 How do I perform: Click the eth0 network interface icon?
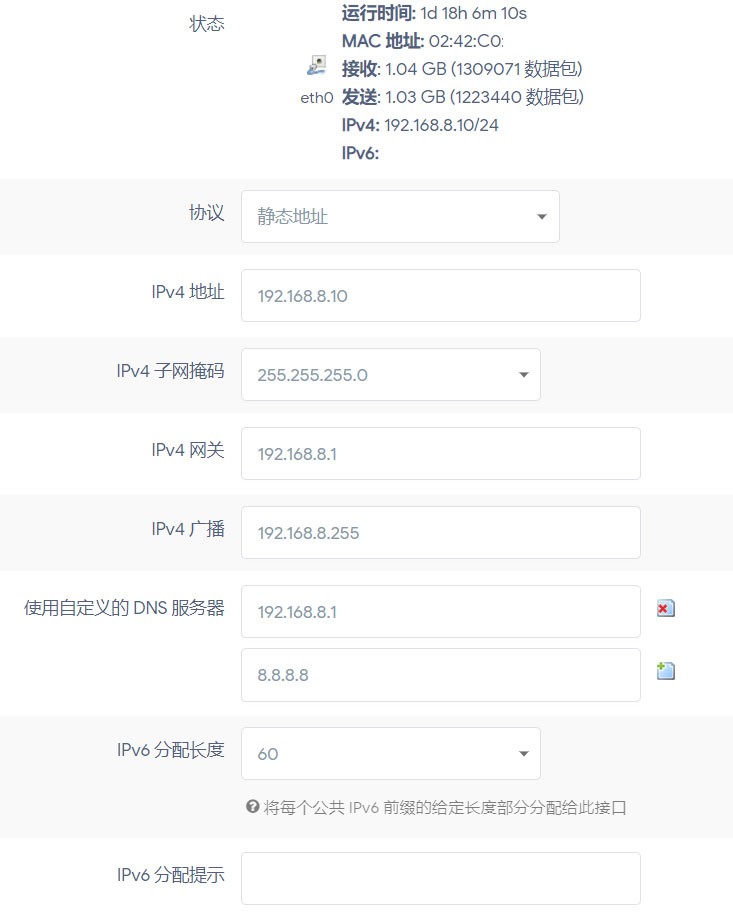coord(316,67)
